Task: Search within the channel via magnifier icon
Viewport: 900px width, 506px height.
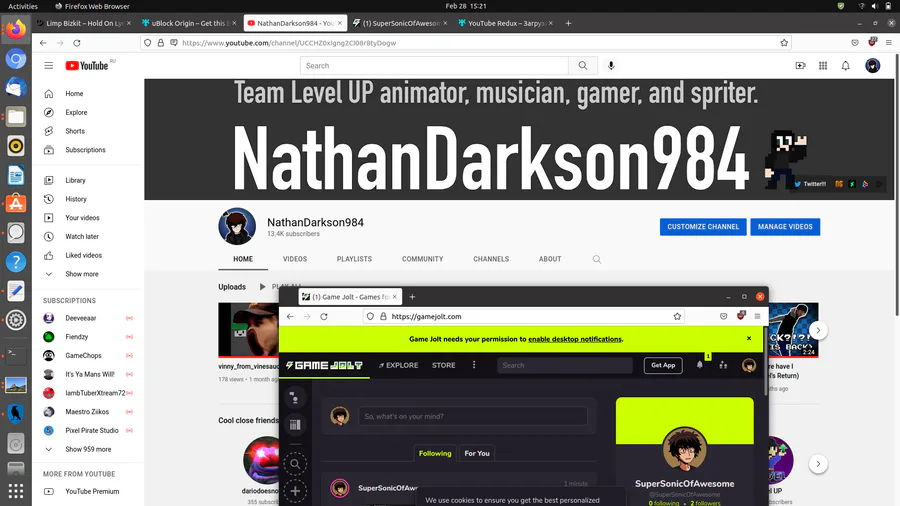Action: [597, 259]
